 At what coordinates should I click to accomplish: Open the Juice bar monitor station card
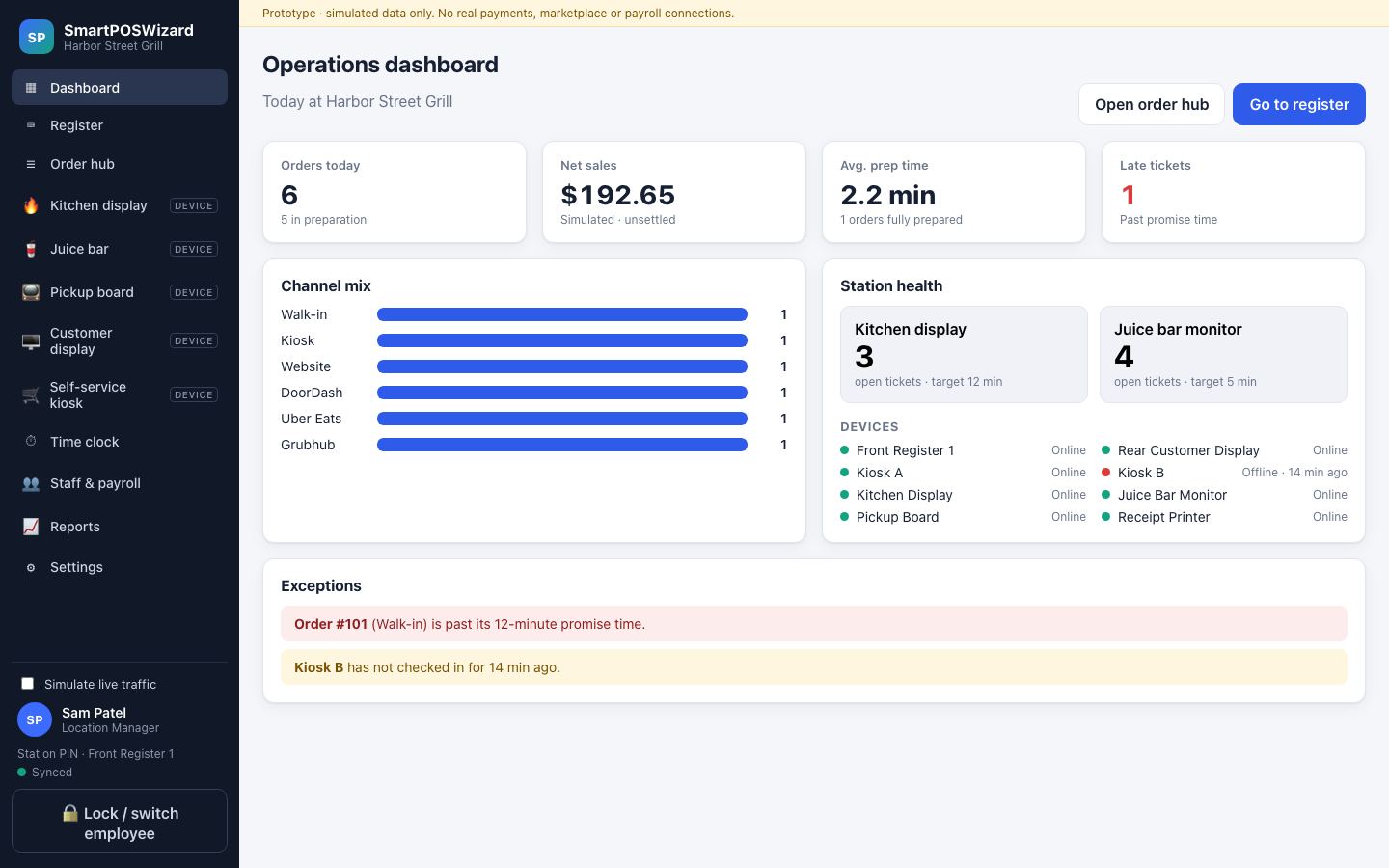pos(1223,354)
